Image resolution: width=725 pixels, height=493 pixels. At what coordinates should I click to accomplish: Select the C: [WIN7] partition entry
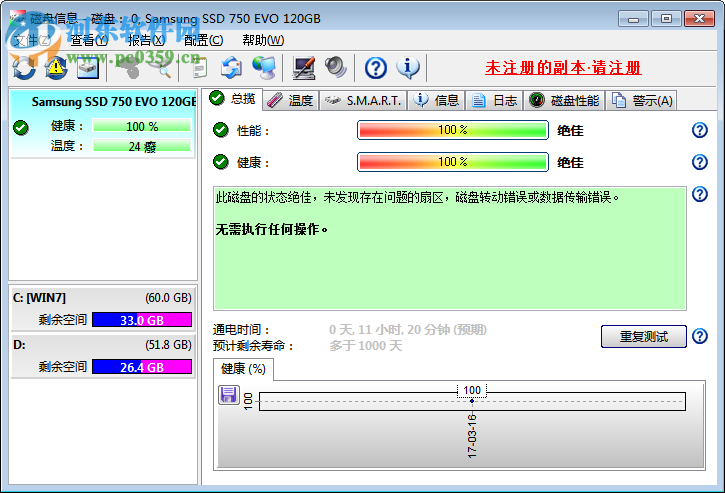click(103, 308)
